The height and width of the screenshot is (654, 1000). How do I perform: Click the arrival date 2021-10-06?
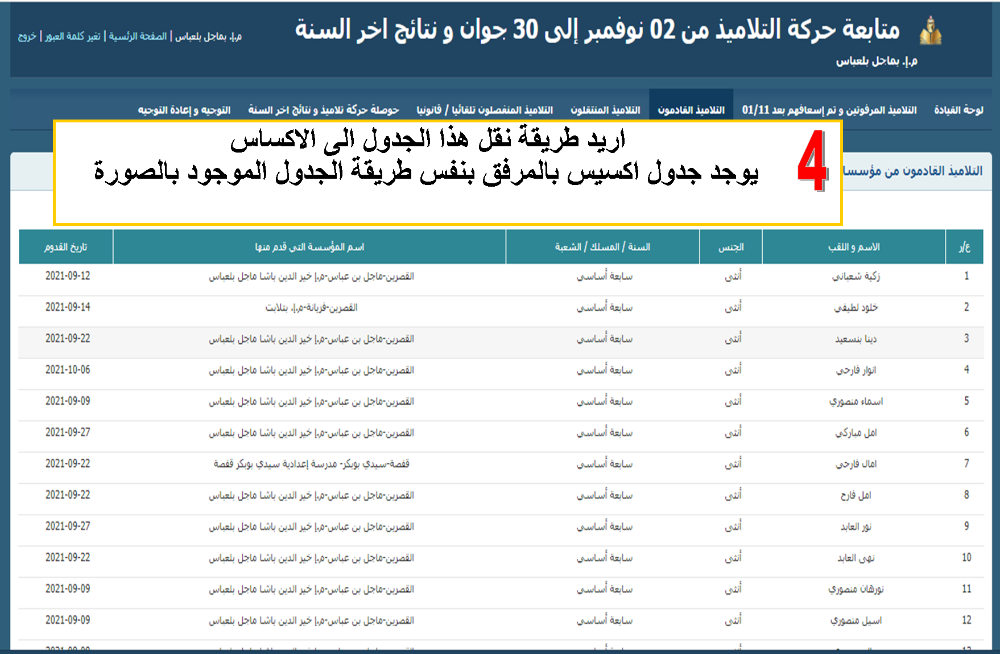tap(68, 370)
